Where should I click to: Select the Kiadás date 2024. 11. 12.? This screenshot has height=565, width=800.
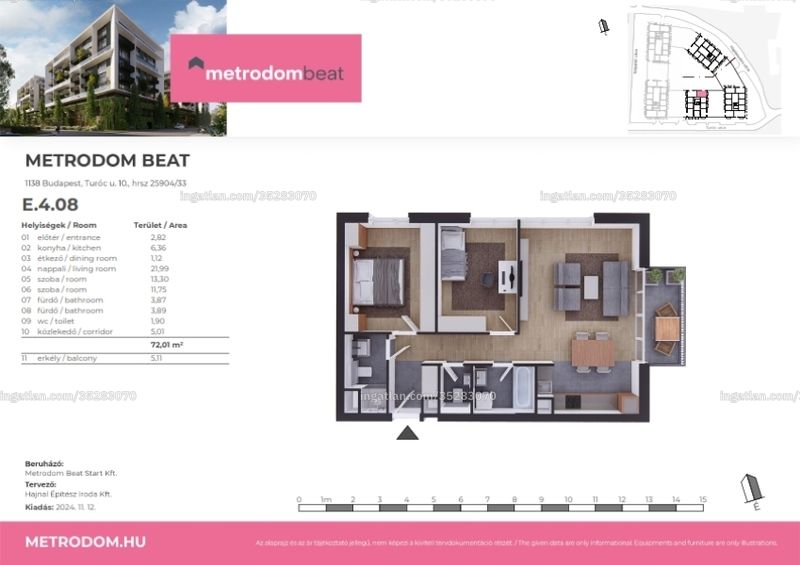(x=76, y=507)
